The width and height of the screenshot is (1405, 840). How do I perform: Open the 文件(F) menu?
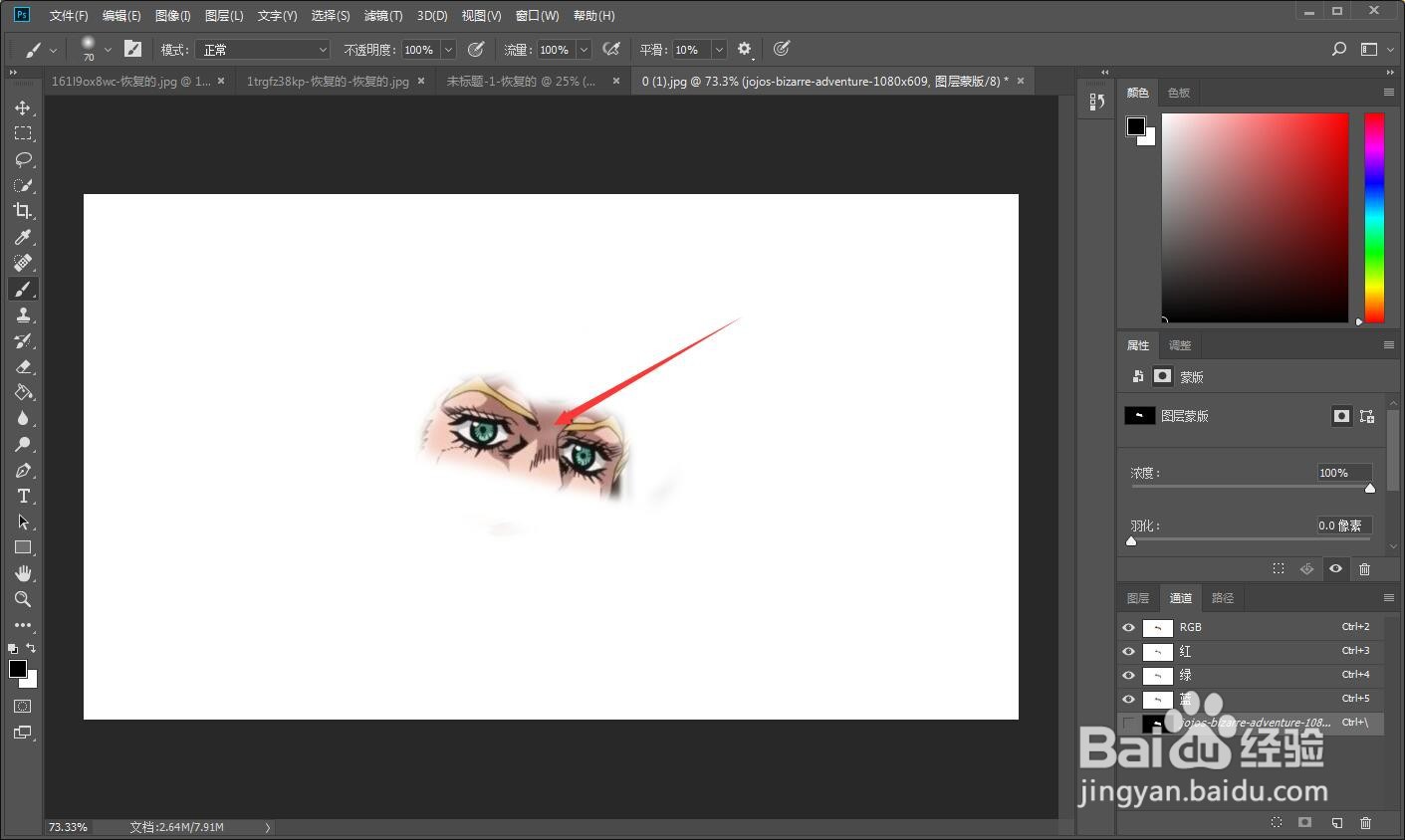[x=69, y=16]
